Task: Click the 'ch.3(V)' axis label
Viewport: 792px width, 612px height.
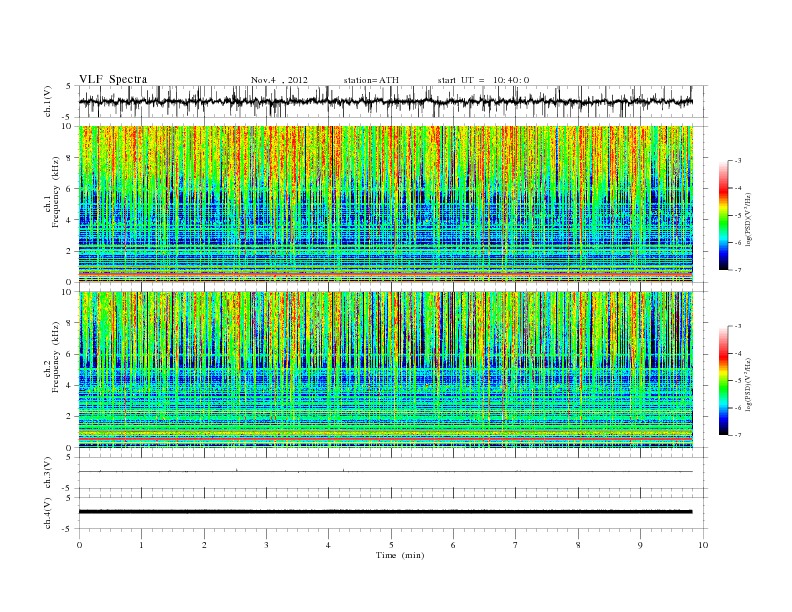Action: (x=48, y=473)
